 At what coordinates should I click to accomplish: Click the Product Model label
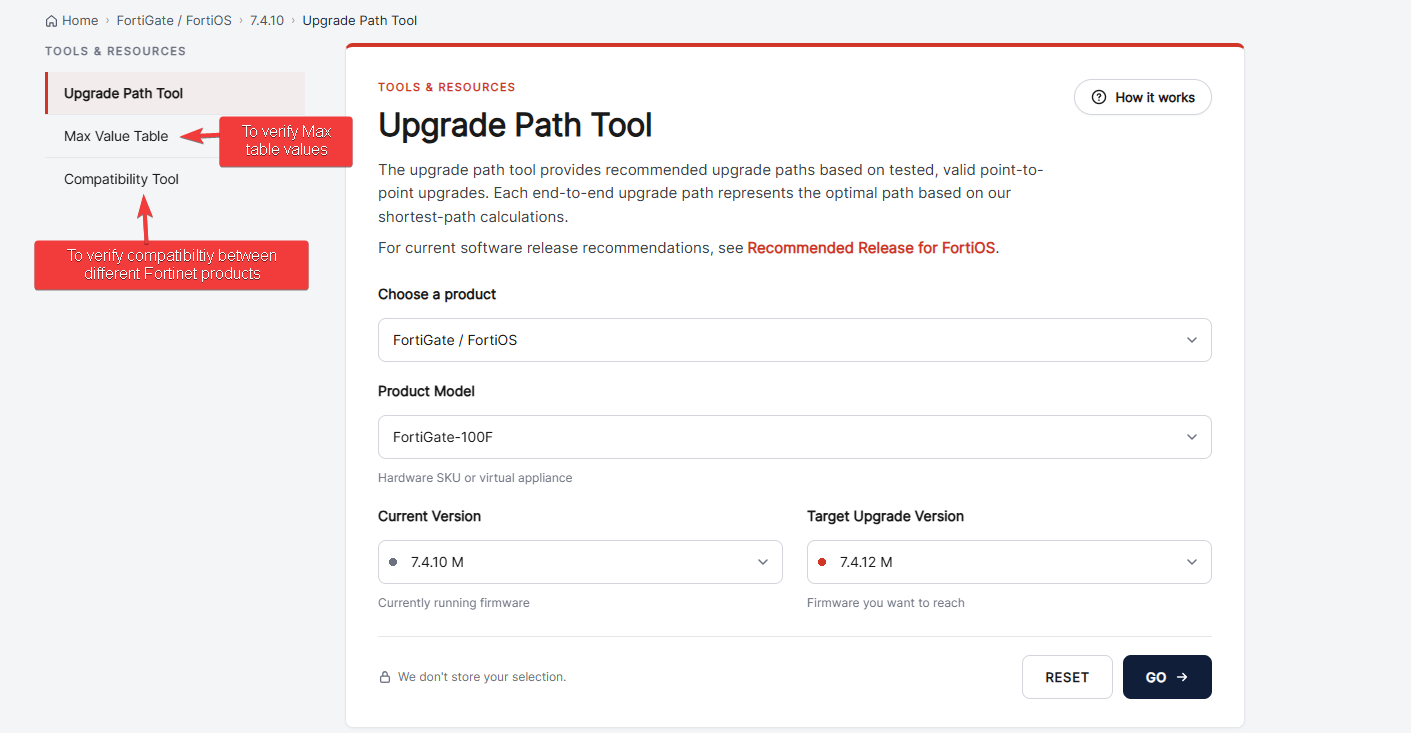(426, 391)
